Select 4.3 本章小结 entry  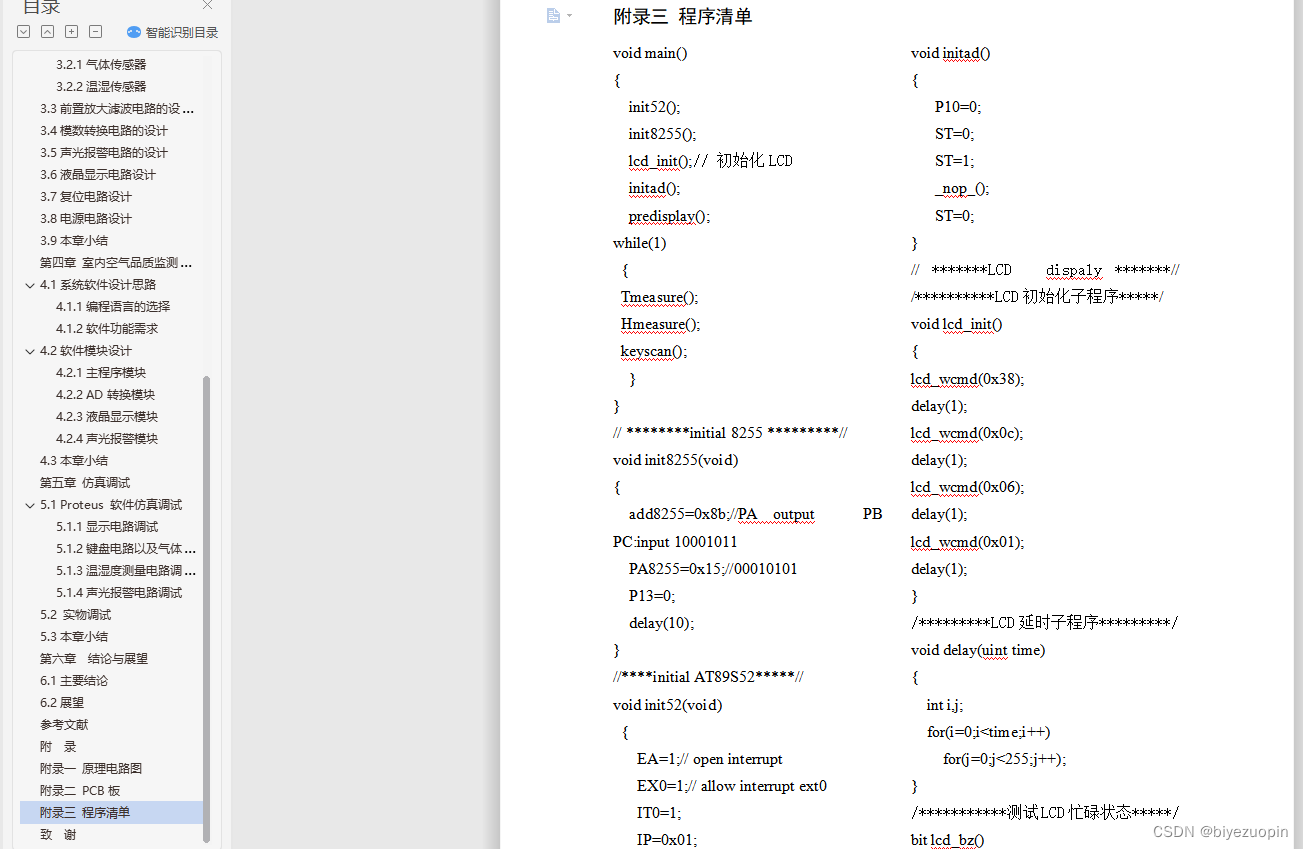pos(74,461)
